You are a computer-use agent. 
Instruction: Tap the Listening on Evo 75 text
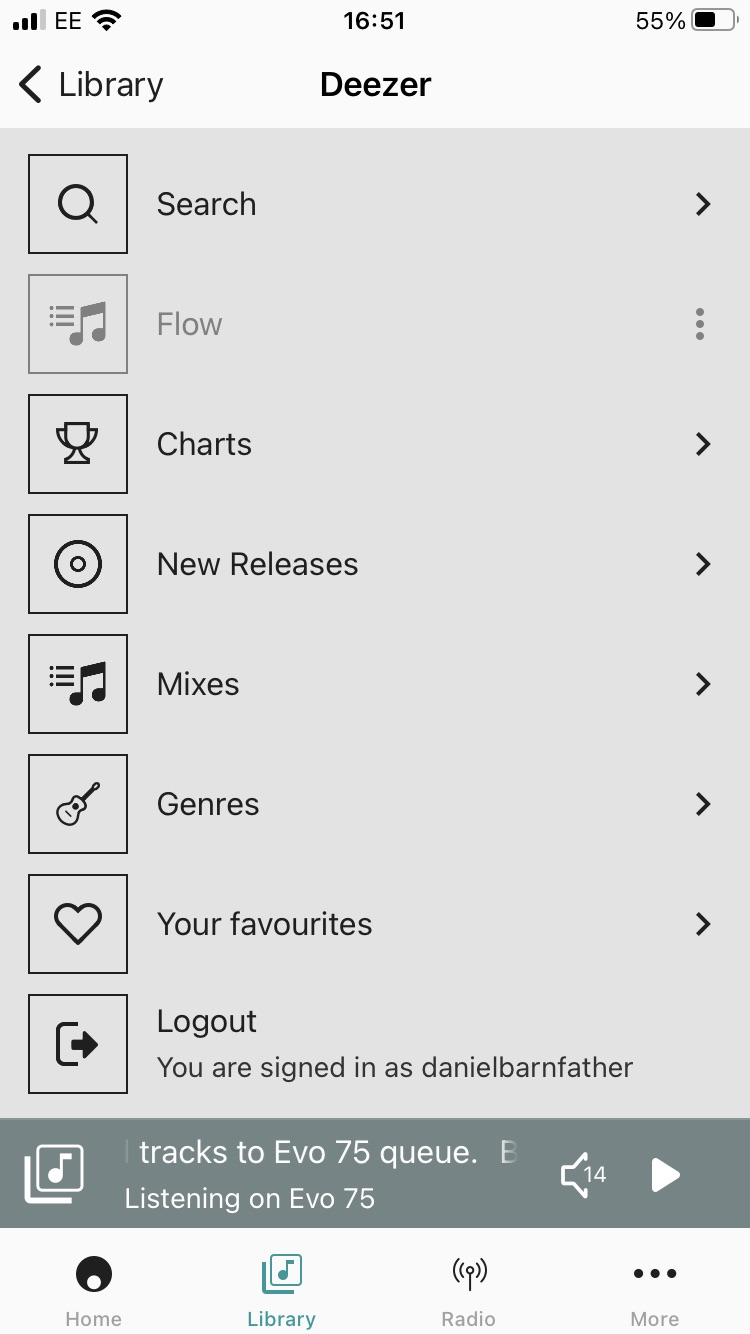[250, 1198]
